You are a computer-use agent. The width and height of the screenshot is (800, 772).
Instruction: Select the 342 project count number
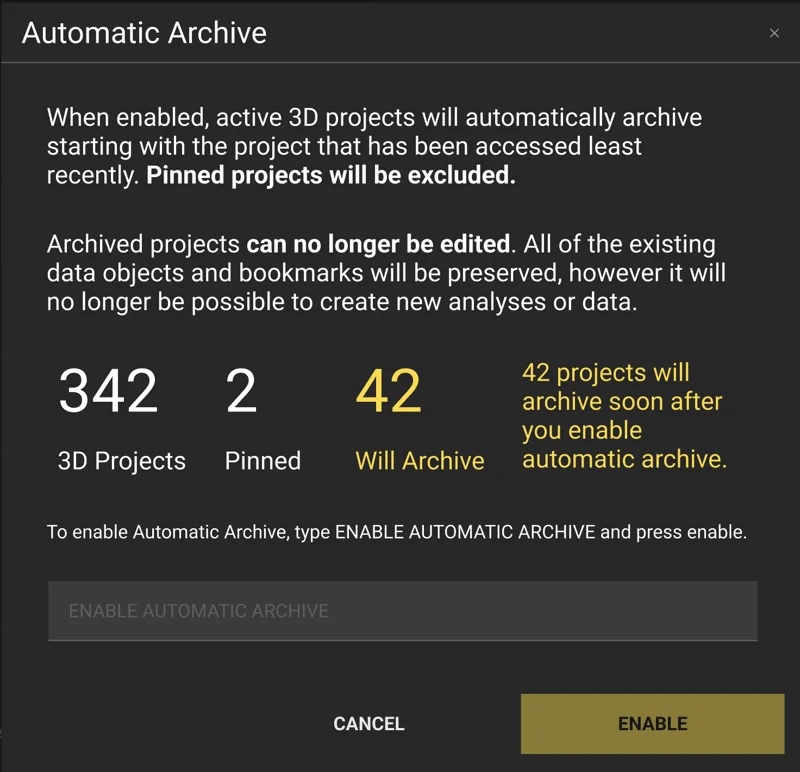click(x=108, y=391)
